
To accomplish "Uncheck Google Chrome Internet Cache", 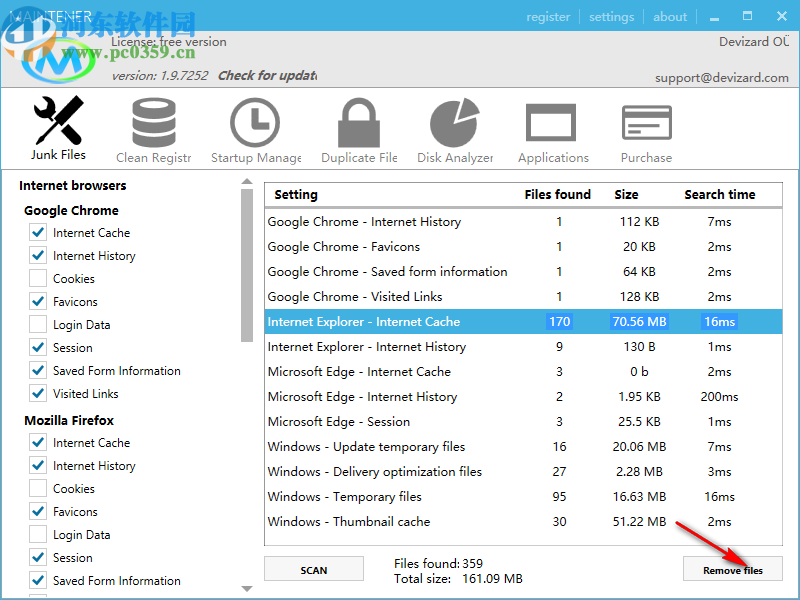I will click(x=38, y=232).
